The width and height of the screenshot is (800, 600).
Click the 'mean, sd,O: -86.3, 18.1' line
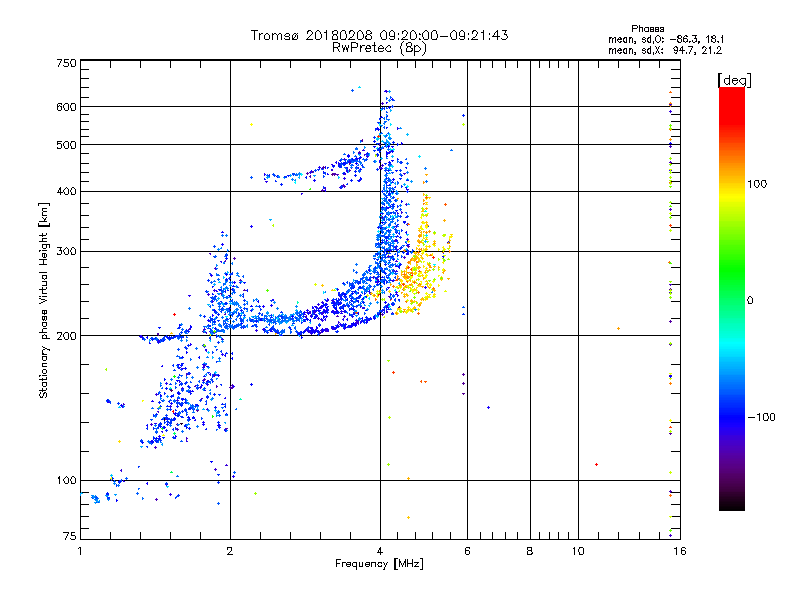click(666, 39)
